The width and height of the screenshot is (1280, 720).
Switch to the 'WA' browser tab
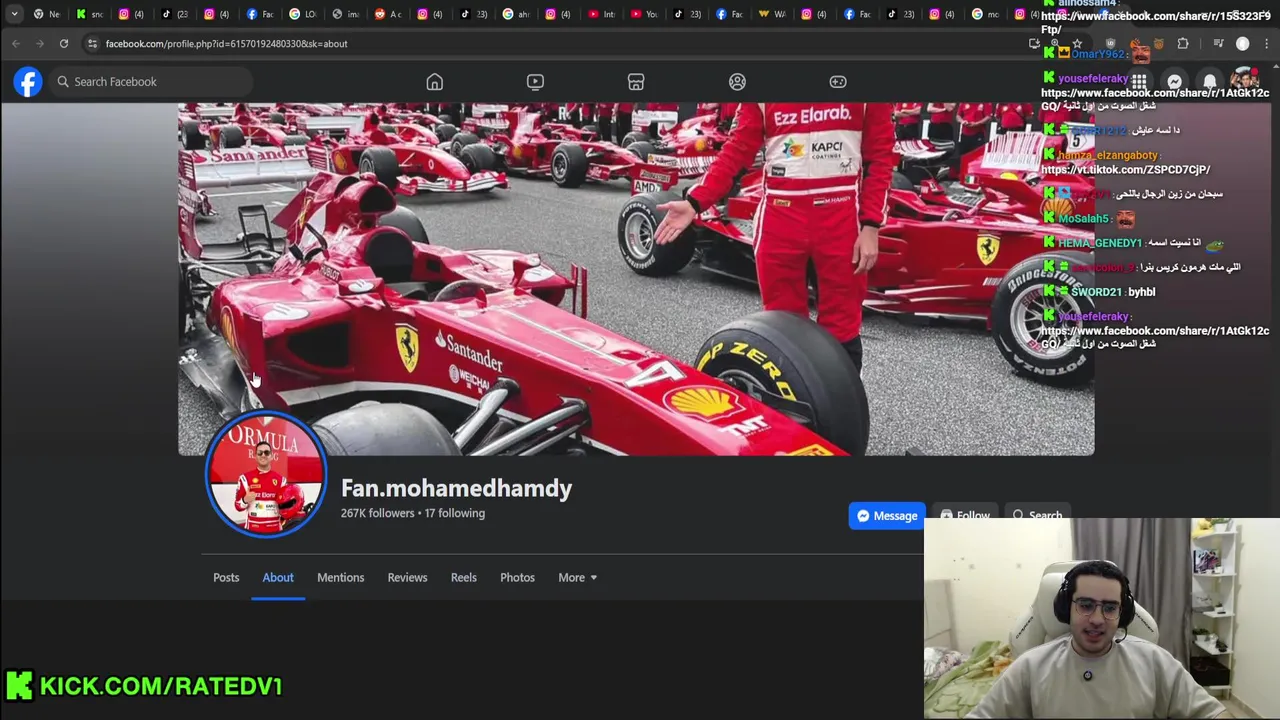pos(771,14)
